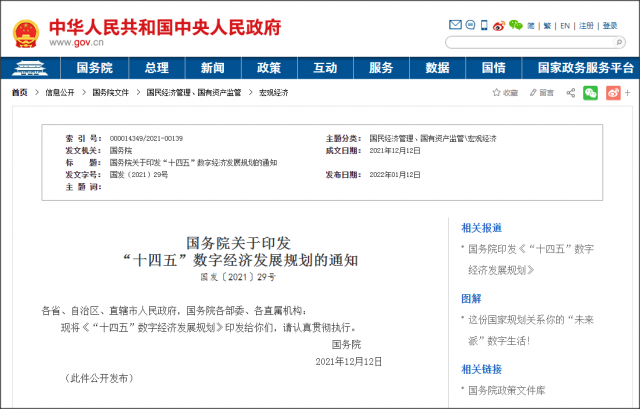The image size is (640, 409).
Task: Click the 图解 section heading
Action: (x=471, y=299)
